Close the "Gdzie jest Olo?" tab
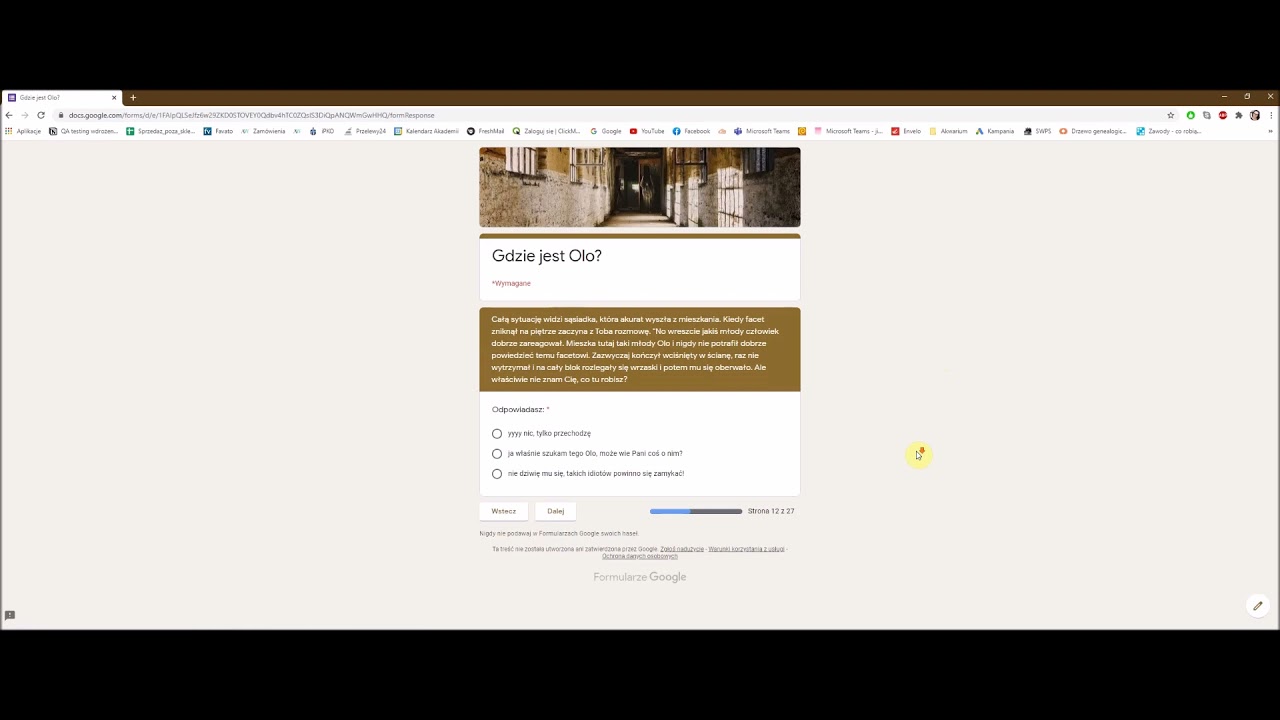The image size is (1280, 720). pos(114,97)
